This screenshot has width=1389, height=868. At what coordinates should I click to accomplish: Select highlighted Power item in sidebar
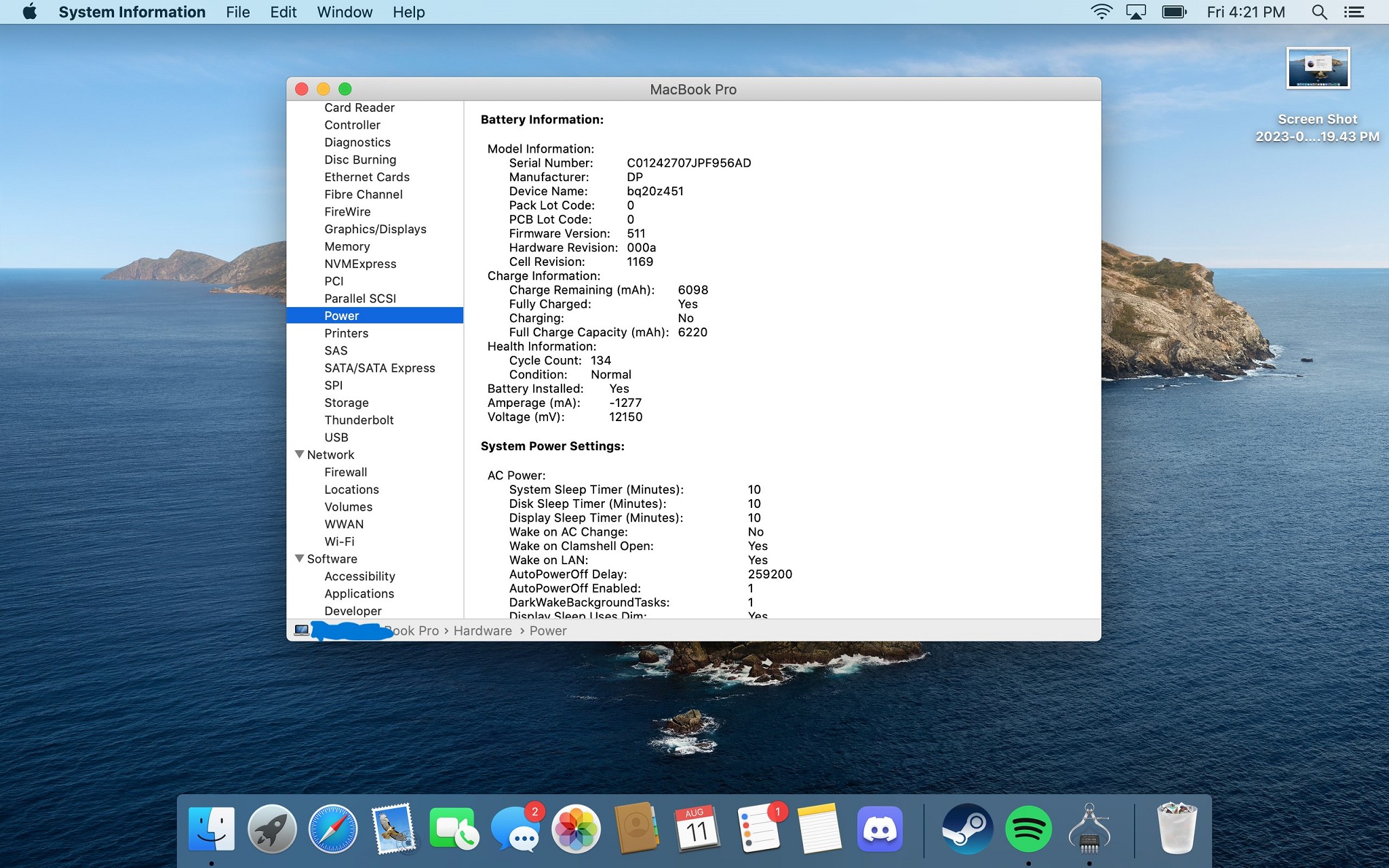pos(375,315)
